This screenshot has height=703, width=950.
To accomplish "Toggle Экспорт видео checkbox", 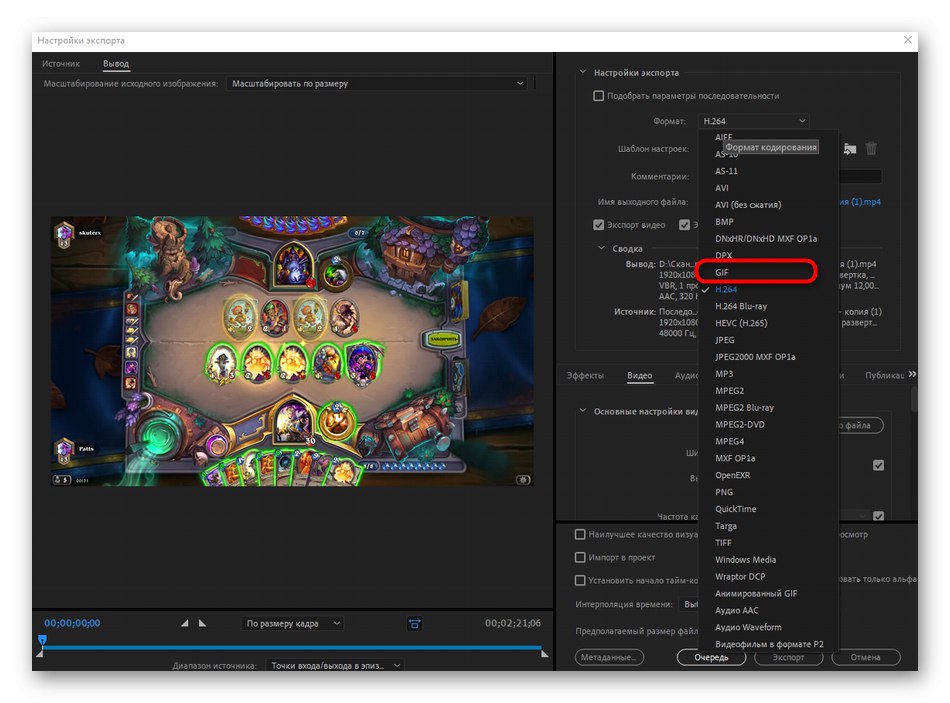I will [x=599, y=225].
